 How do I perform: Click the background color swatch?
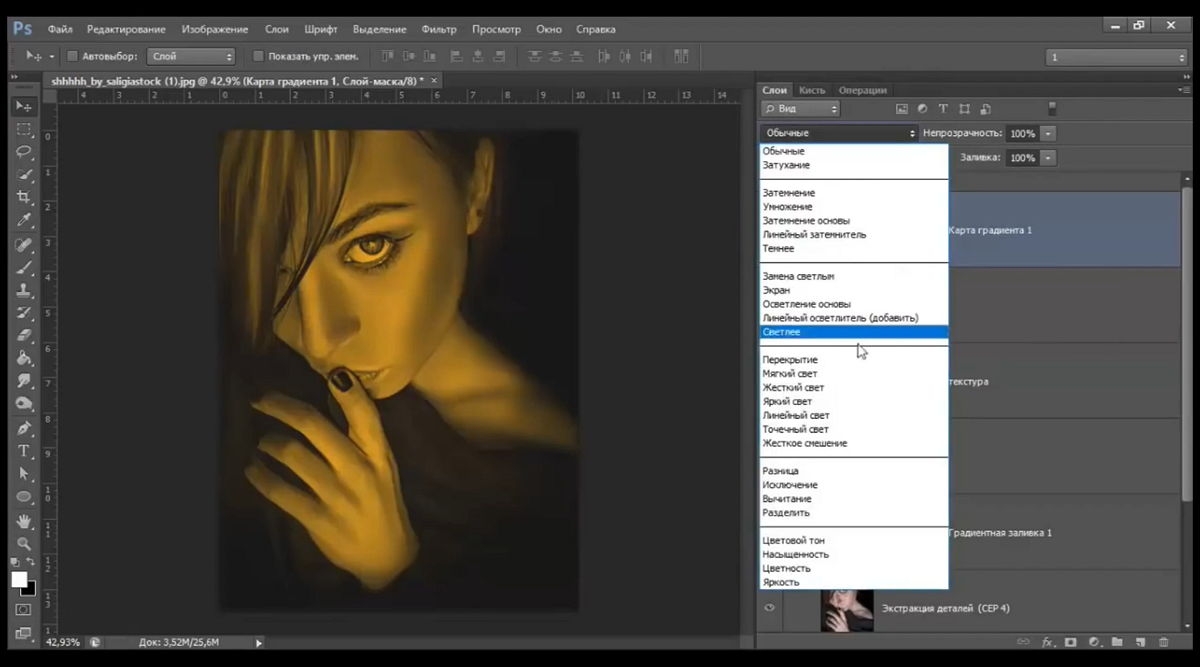pyautogui.click(x=30, y=590)
